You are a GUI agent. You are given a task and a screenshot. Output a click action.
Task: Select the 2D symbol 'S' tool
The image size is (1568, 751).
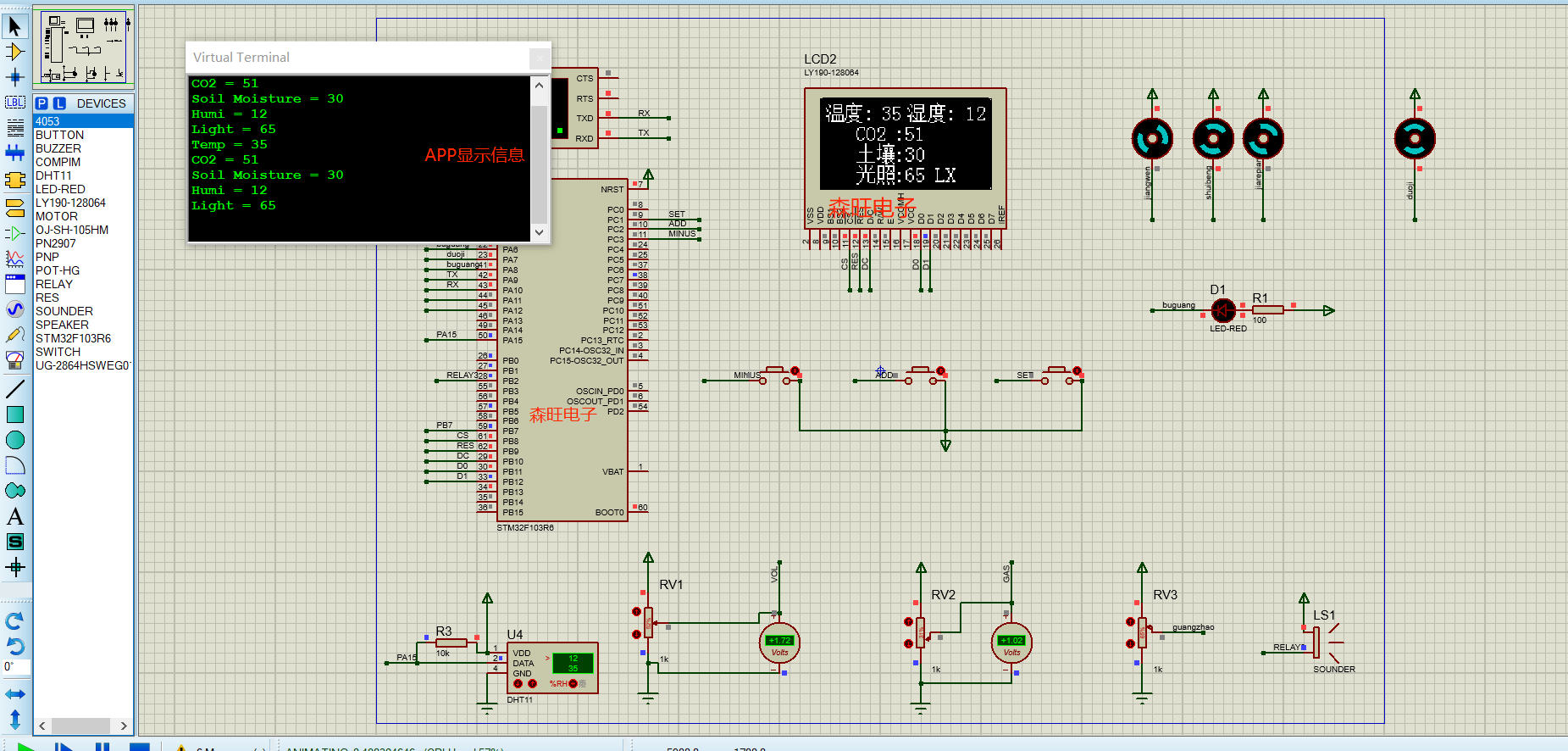(14, 542)
